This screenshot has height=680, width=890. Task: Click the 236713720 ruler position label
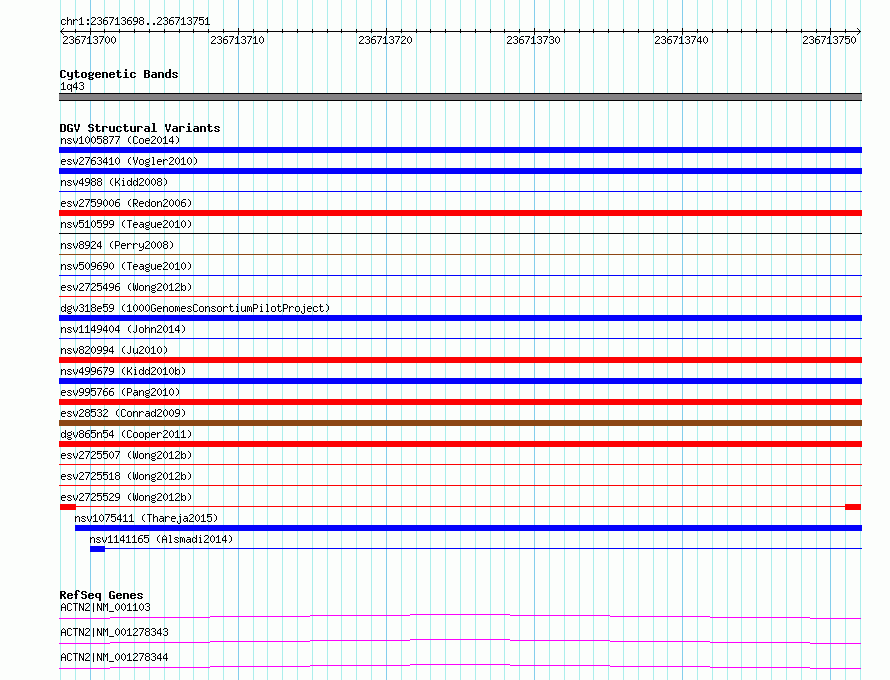click(385, 40)
